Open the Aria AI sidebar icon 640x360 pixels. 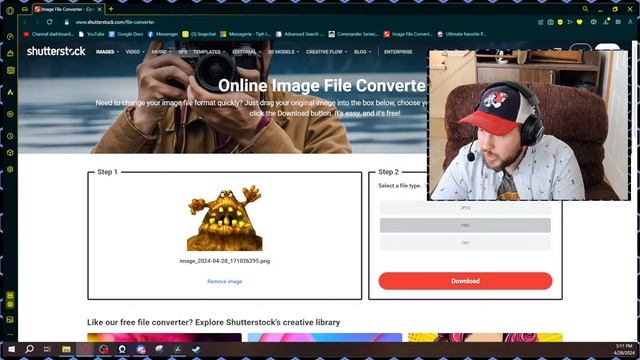[x=10, y=92]
